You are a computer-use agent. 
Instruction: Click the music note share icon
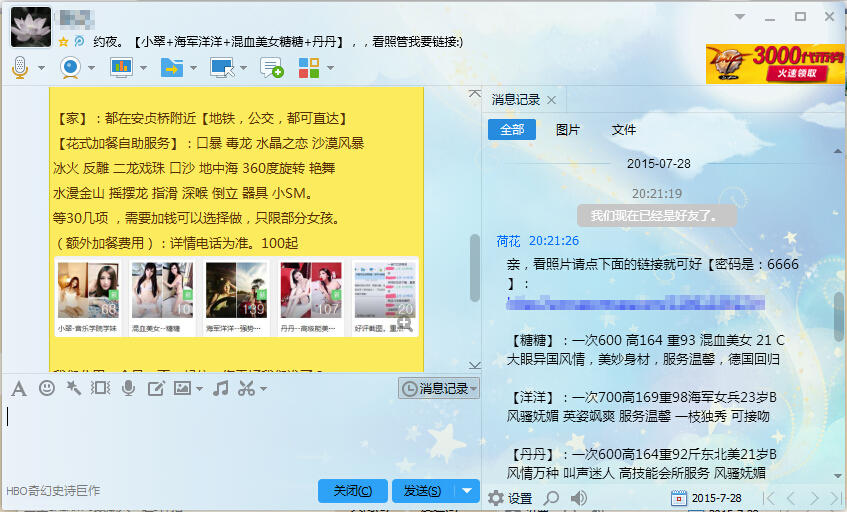point(220,388)
